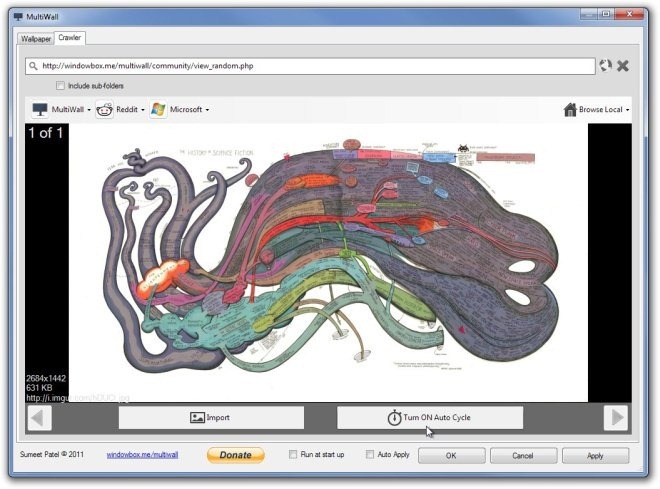Click the 631 KB file size text
Screen dimensions: 660x489
tap(39, 388)
